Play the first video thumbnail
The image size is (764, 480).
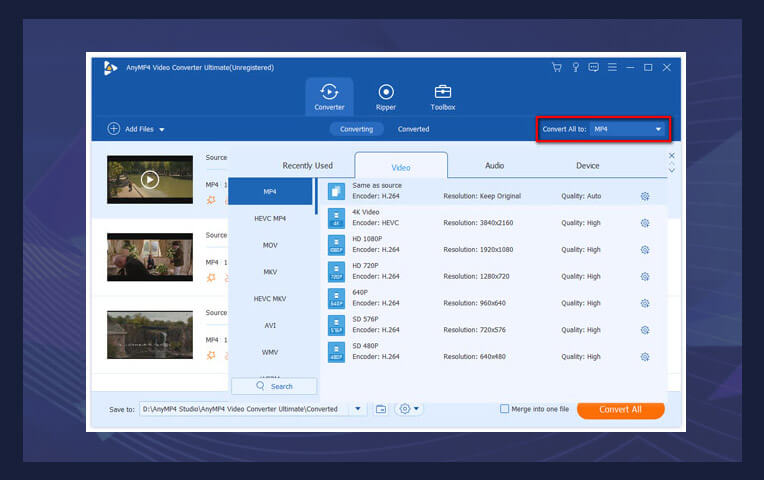(150, 180)
